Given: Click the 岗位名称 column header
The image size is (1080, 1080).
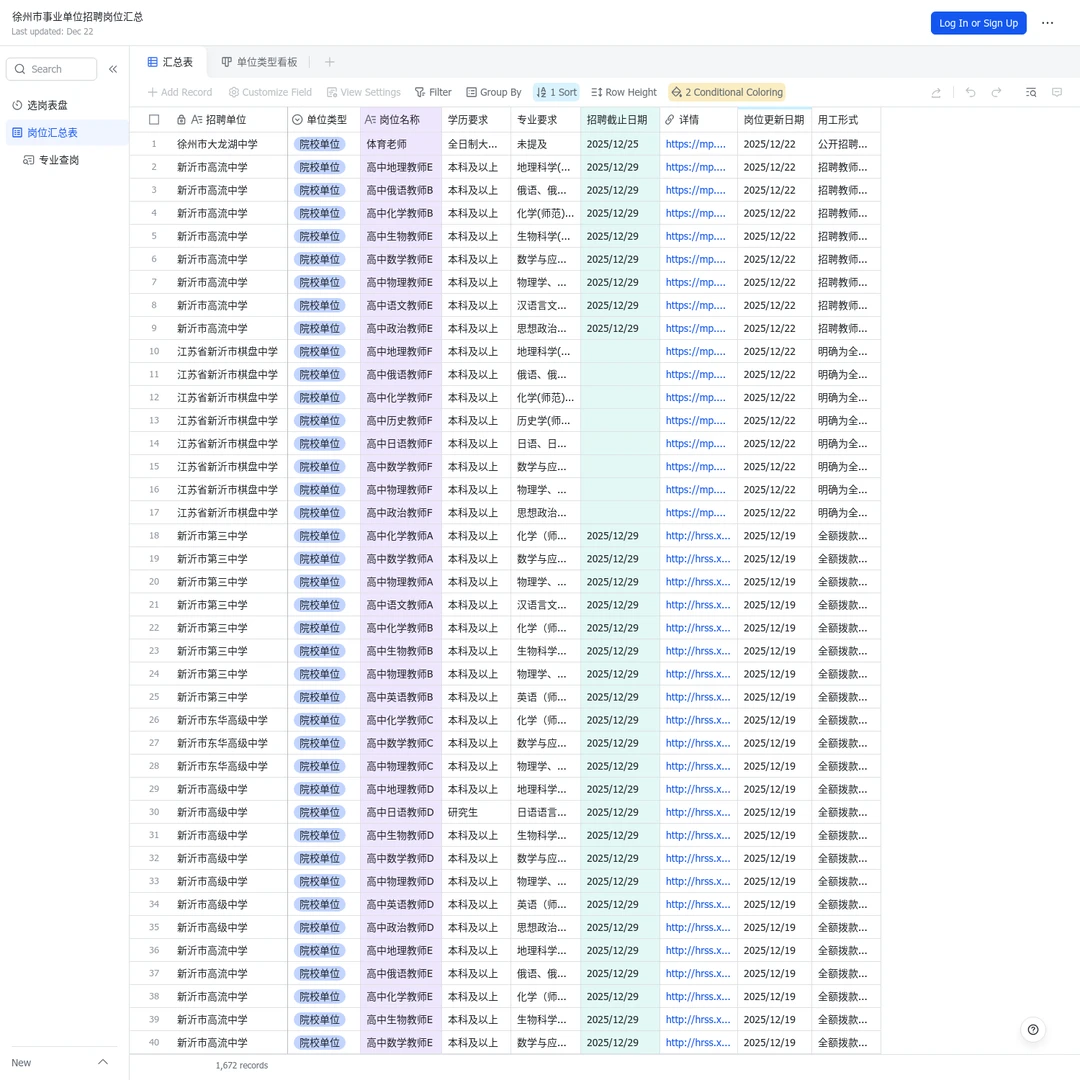Looking at the screenshot, I should pyautogui.click(x=401, y=120).
